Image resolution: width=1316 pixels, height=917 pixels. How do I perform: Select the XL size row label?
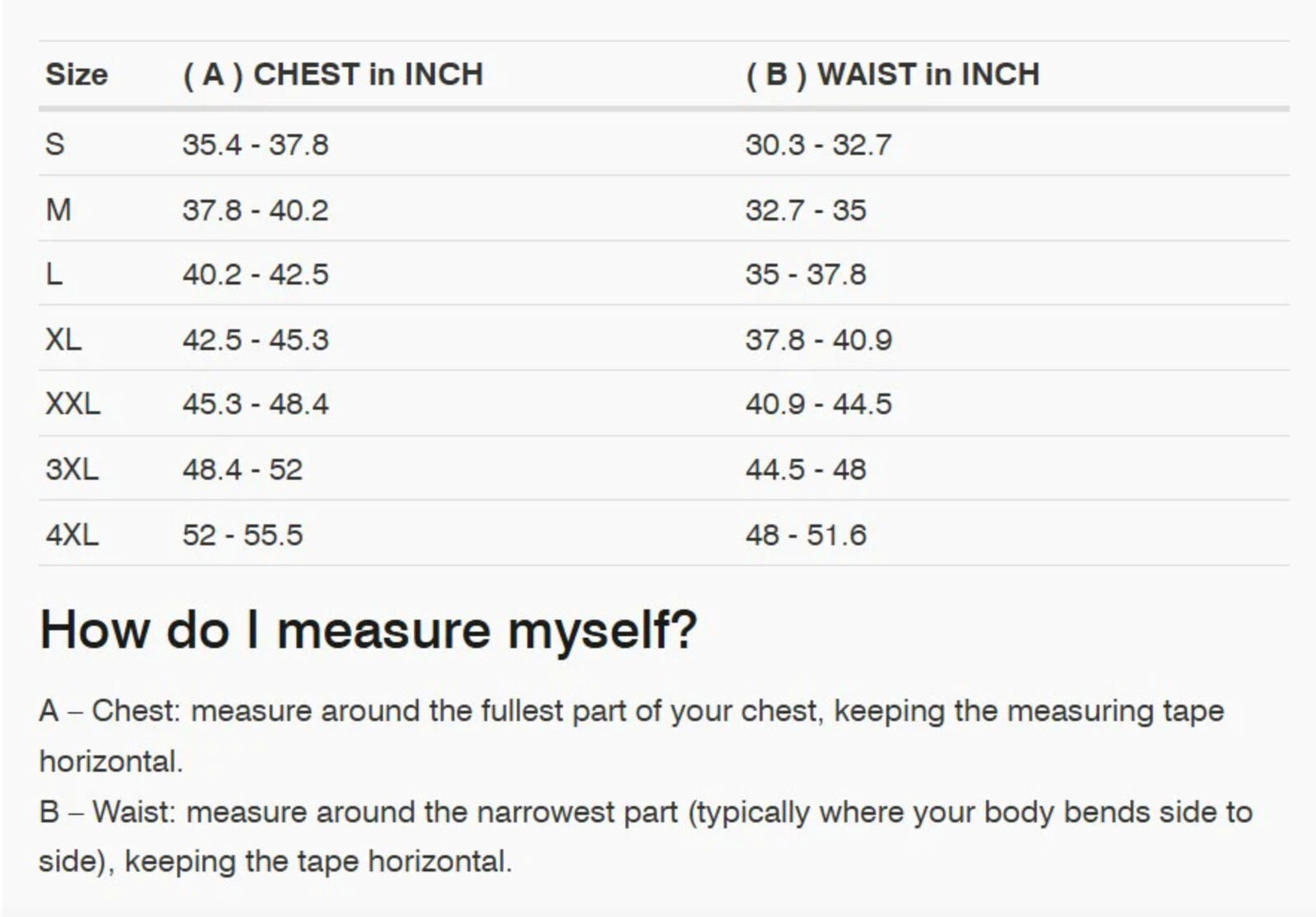pyautogui.click(x=63, y=339)
